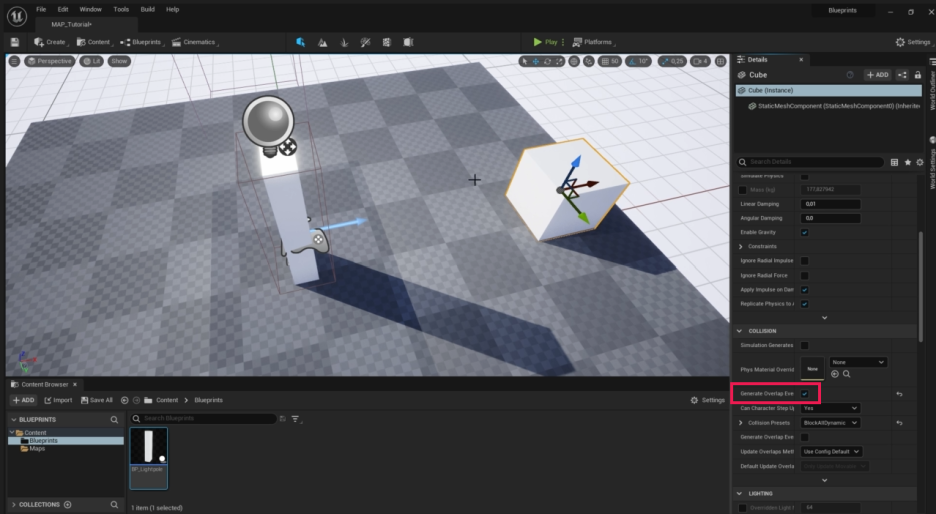Collapse Content folder in tree
The height and width of the screenshot is (514, 936).
pyautogui.click(x=12, y=432)
